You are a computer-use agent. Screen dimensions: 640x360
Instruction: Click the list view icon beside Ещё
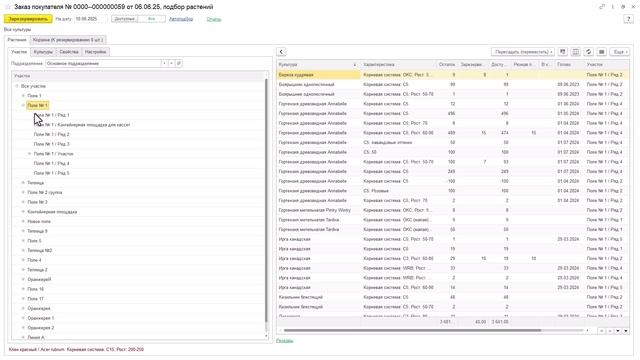click(x=601, y=52)
